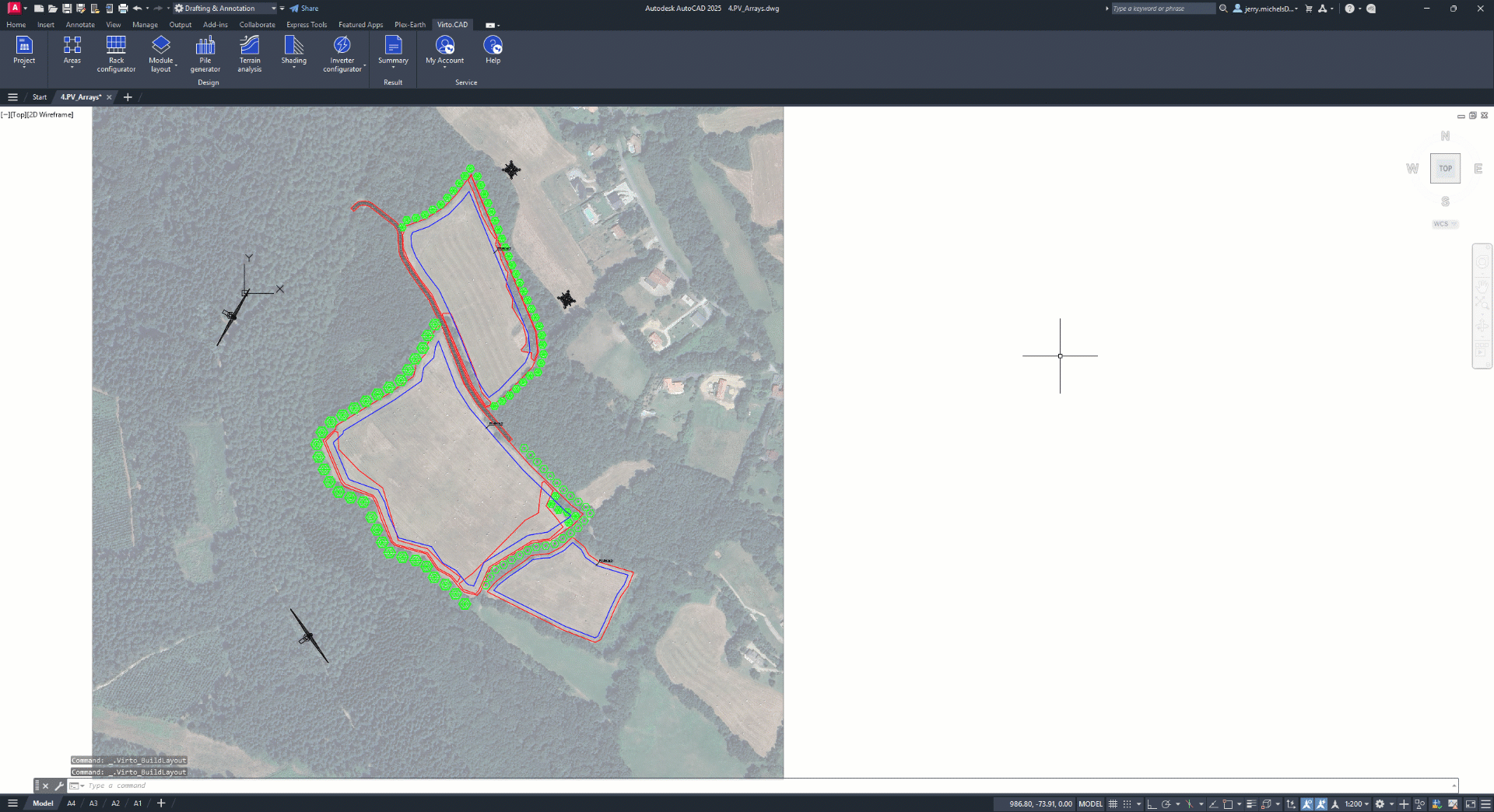The image size is (1494, 812).
Task: Click the Open file icon
Action: pyautogui.click(x=52, y=9)
